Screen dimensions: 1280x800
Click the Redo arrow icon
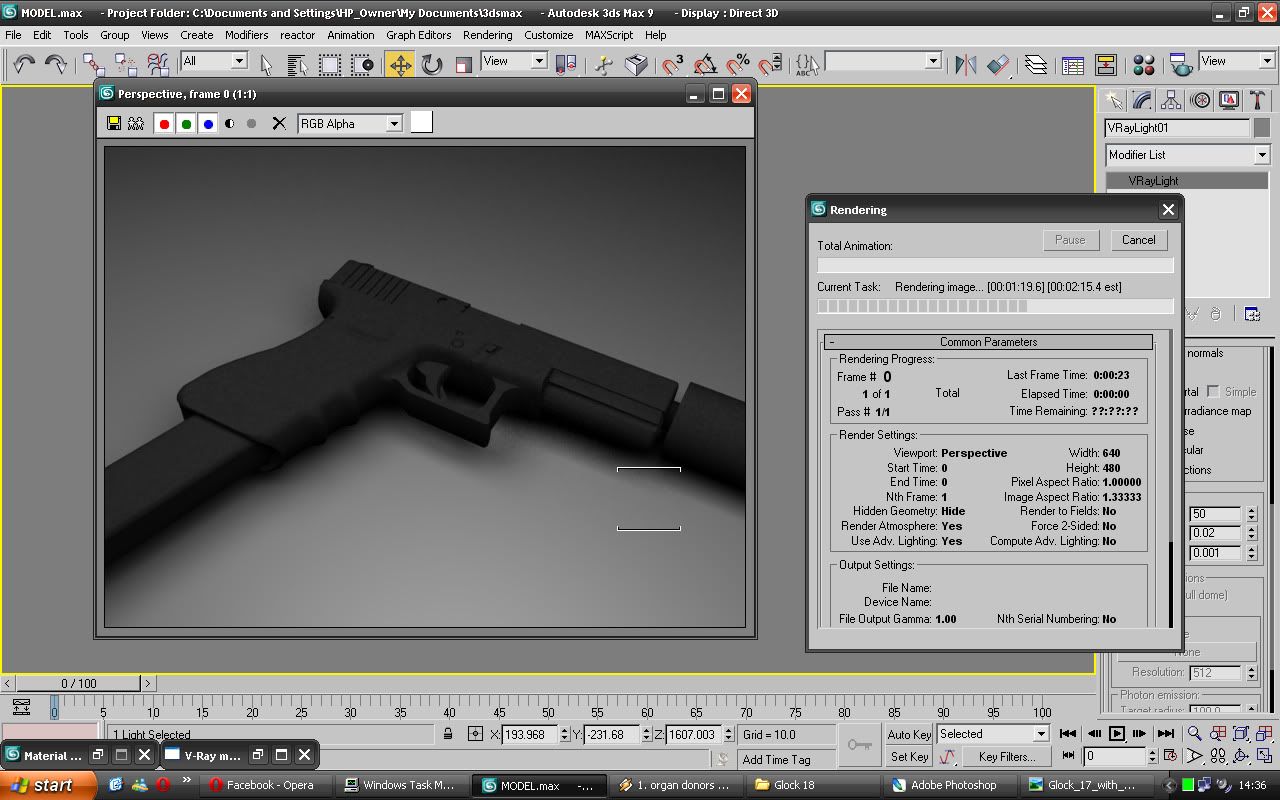click(x=56, y=64)
